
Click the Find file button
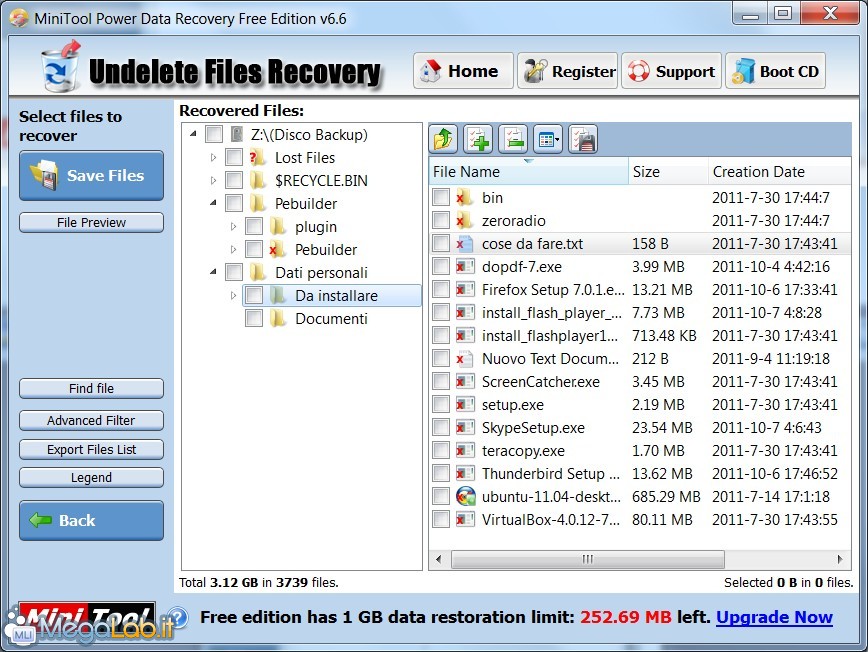[x=91, y=389]
